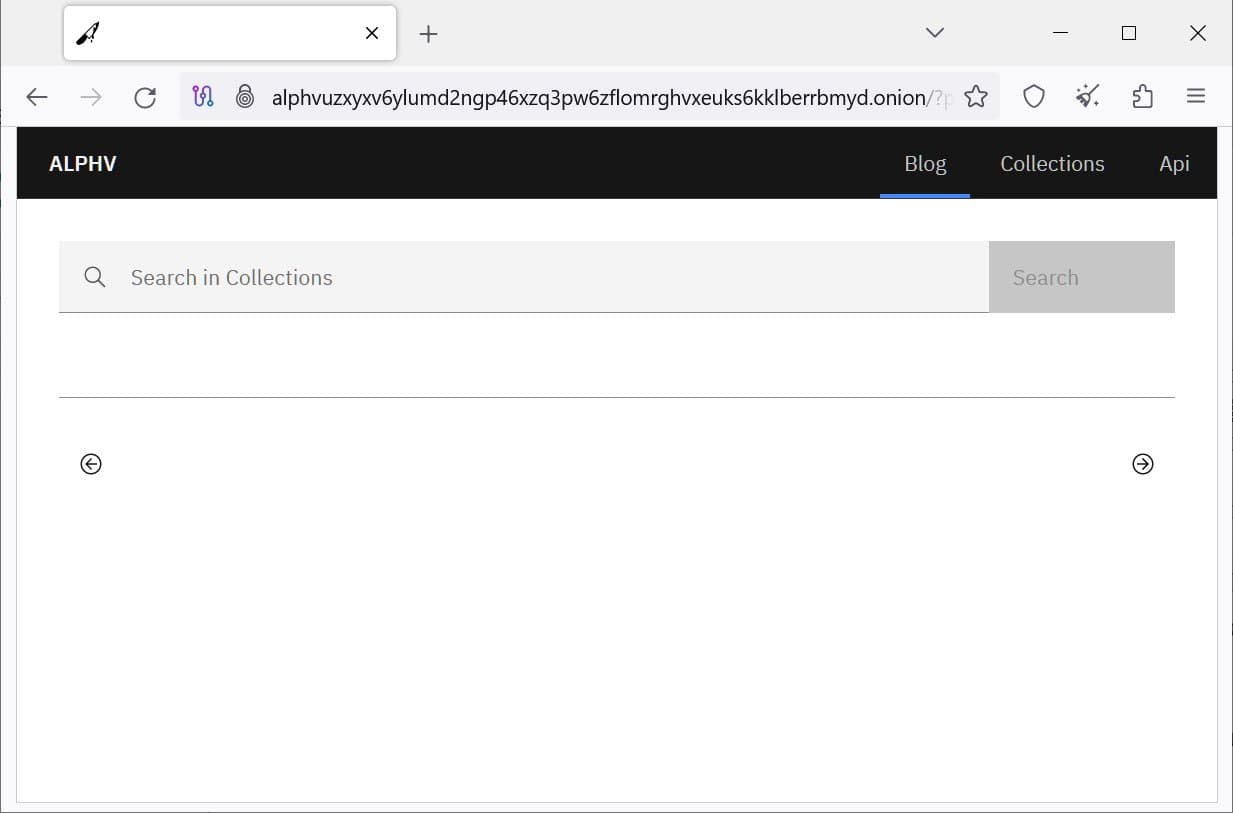Open the Tor circuit display icon
Viewport: 1233px width, 813px height.
203,96
